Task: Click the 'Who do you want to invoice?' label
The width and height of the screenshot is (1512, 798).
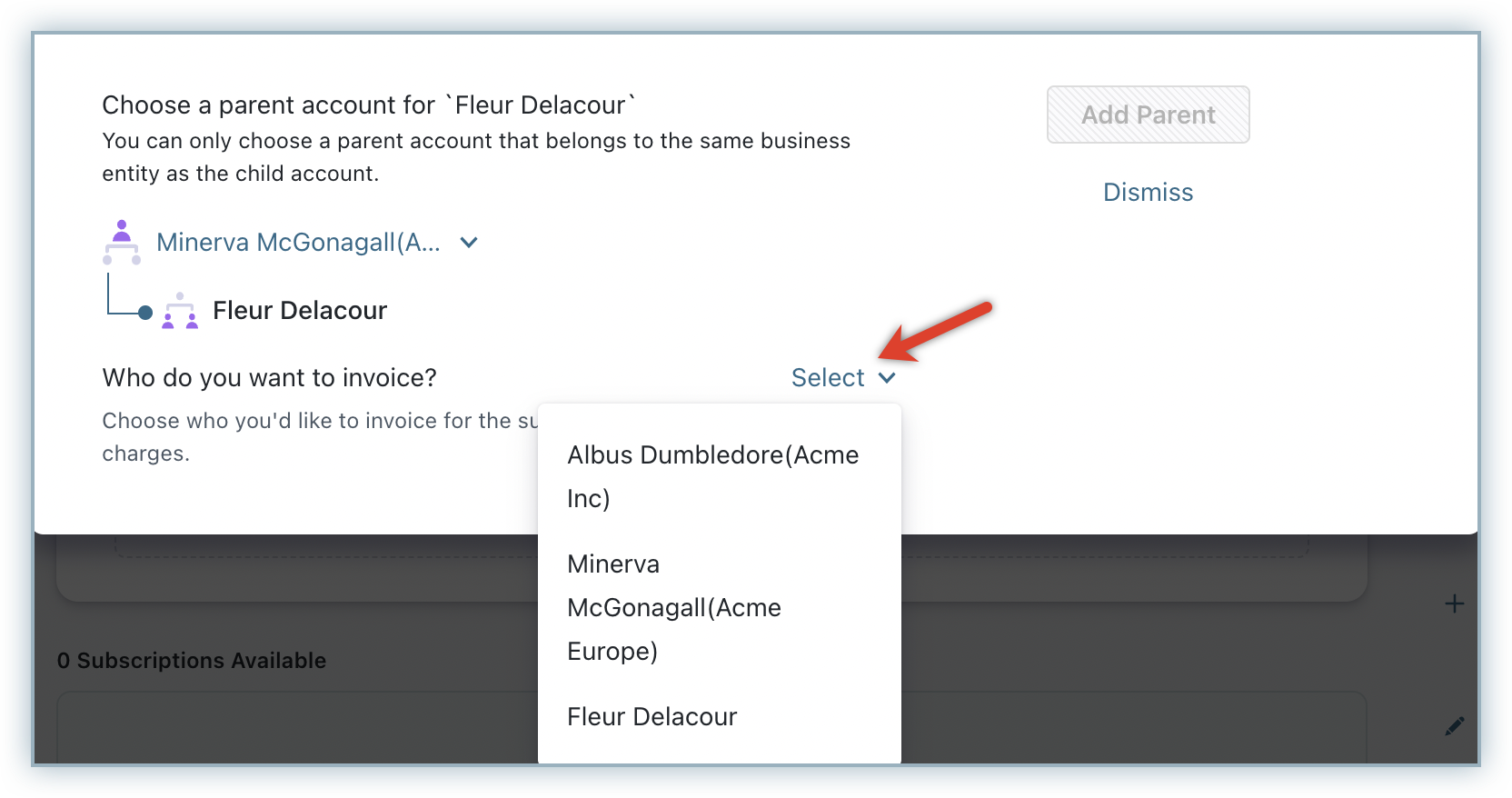Action: click(270, 378)
